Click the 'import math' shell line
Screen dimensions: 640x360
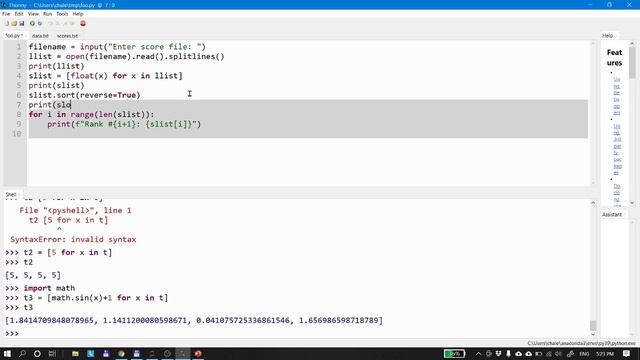point(49,288)
